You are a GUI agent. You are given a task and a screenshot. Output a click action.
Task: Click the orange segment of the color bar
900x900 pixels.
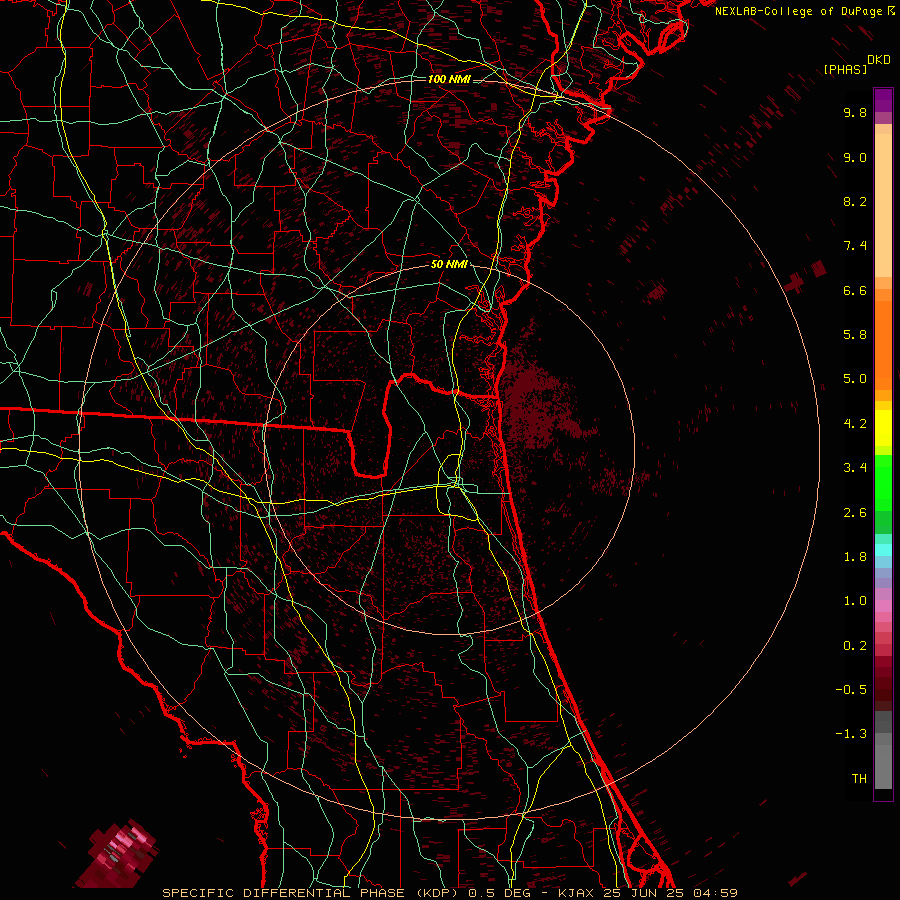(x=883, y=346)
